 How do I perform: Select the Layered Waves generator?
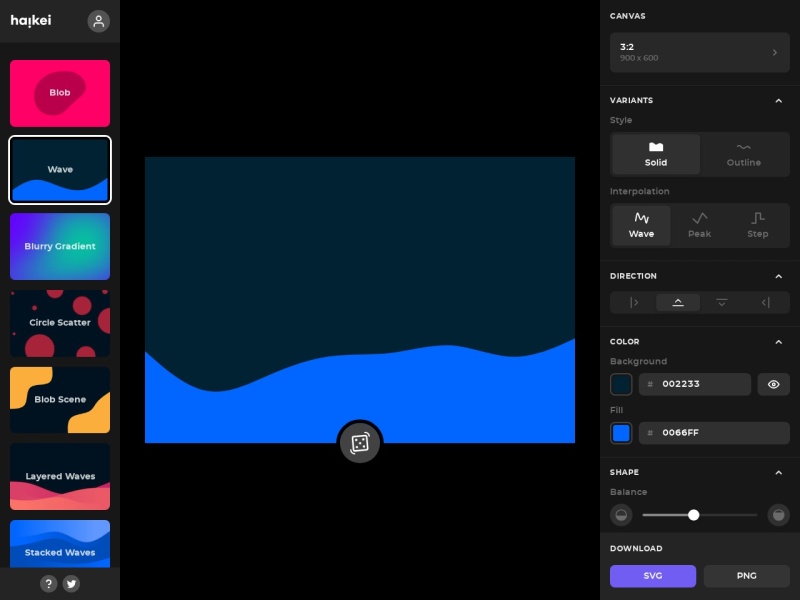pyautogui.click(x=60, y=477)
